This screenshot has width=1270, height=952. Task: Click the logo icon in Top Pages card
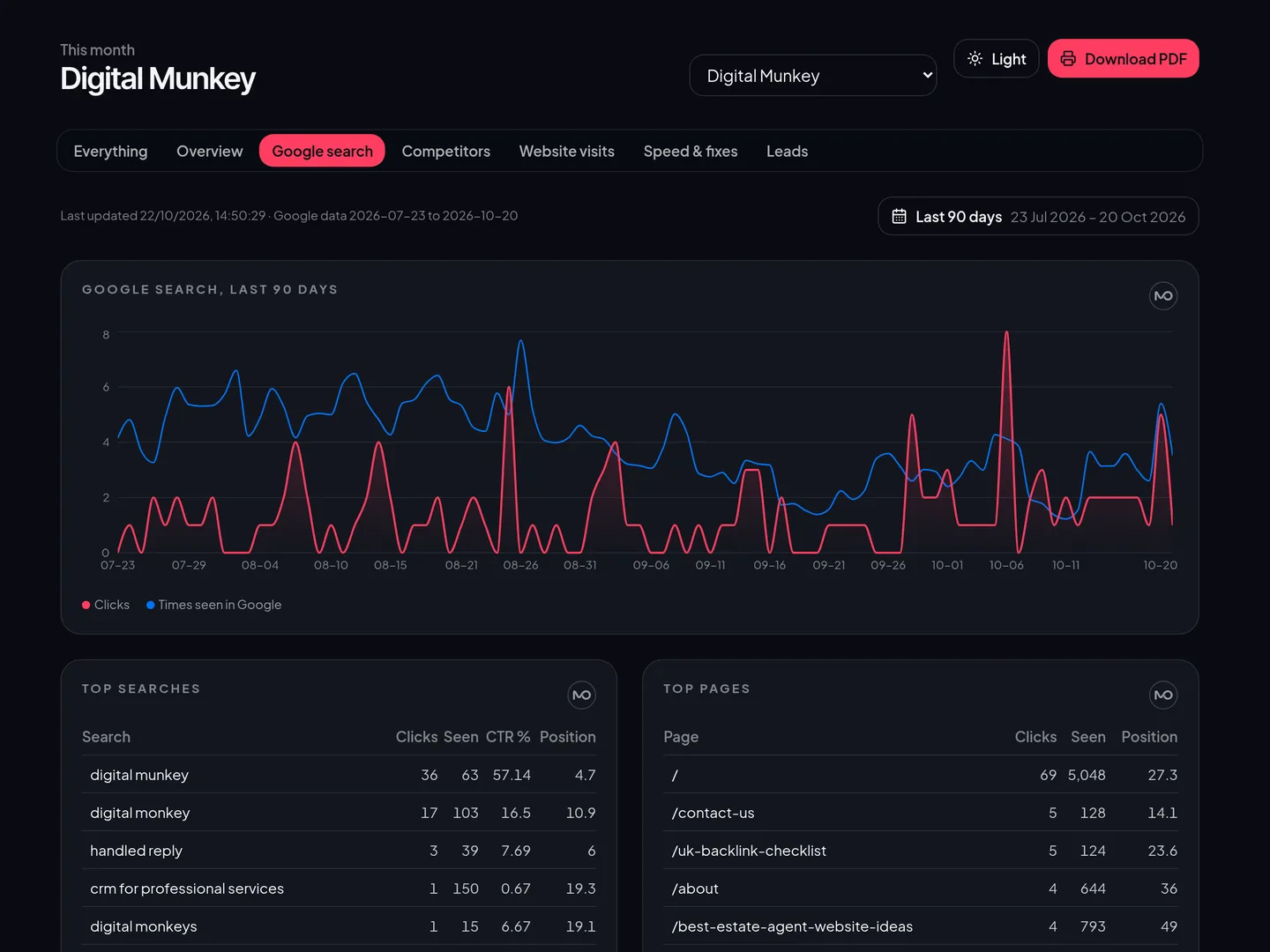[x=1163, y=695]
